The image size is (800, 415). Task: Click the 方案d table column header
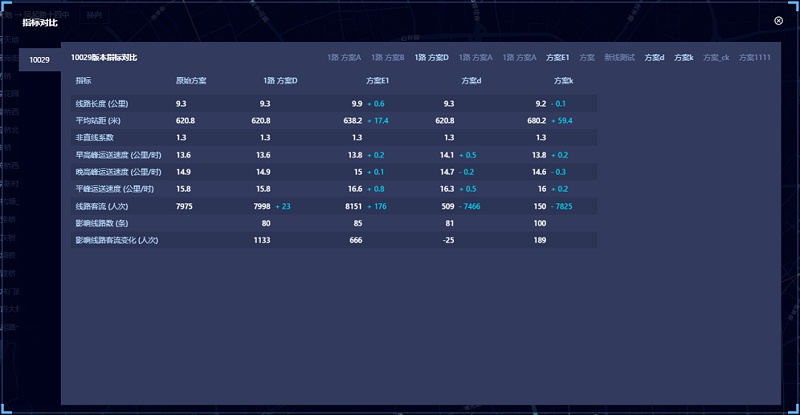pyautogui.click(x=471, y=81)
